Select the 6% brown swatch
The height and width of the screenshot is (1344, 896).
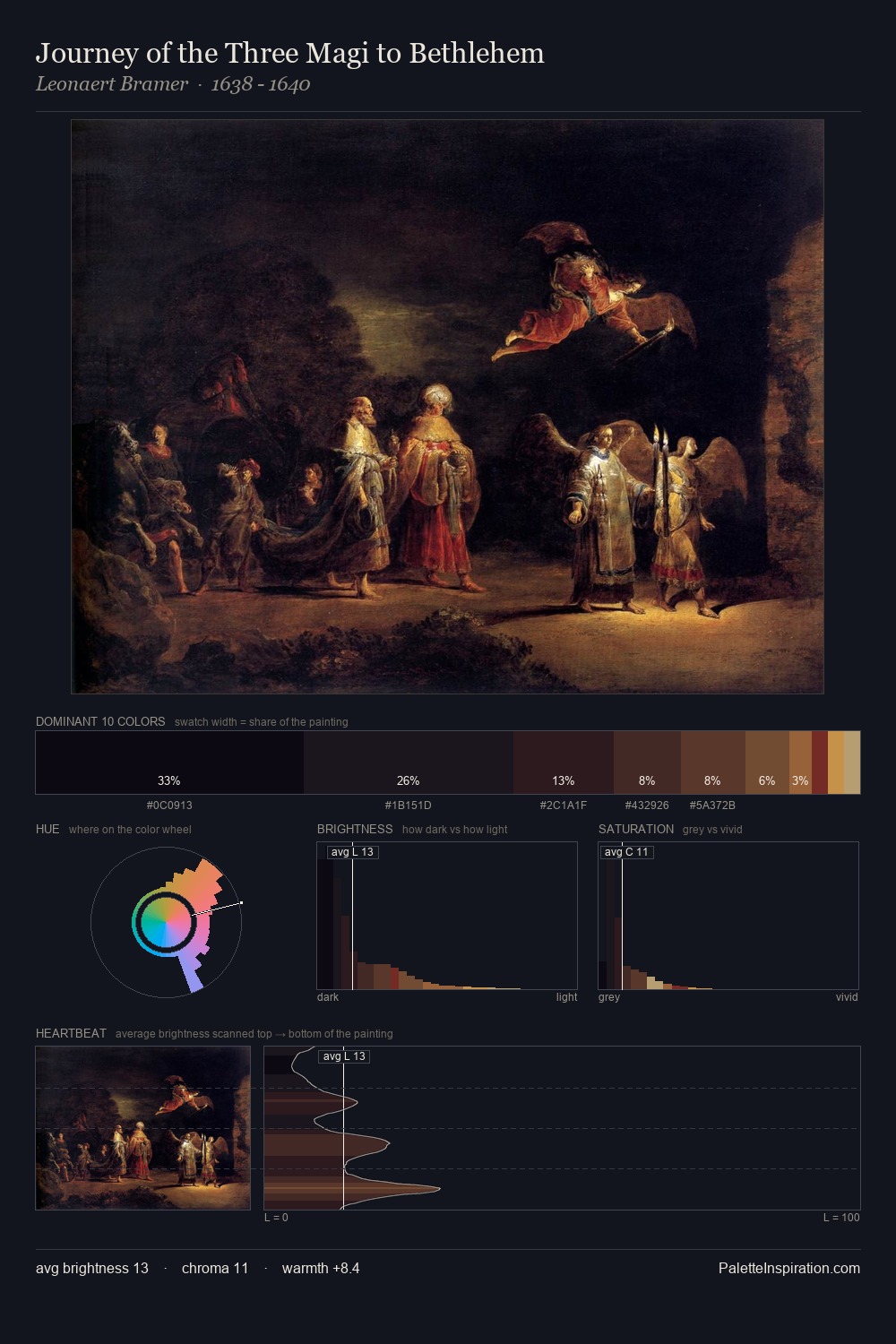pos(767,762)
